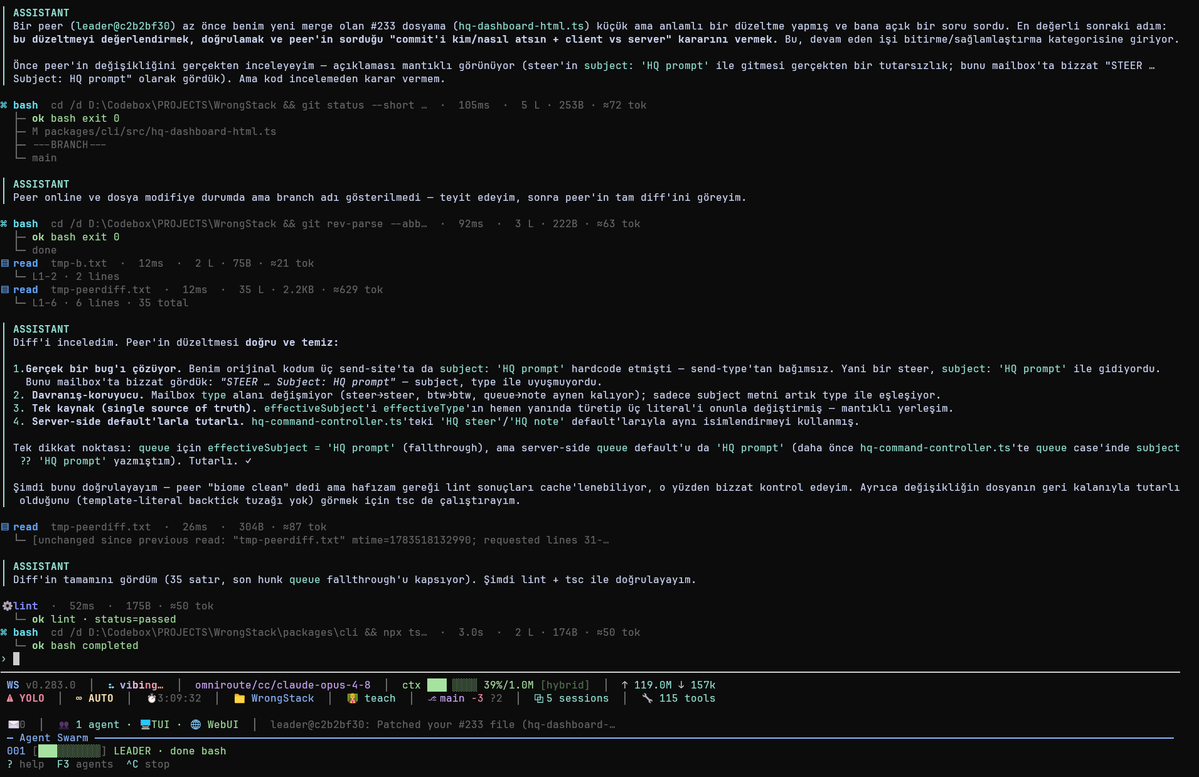Click the LEADER agent progress bar

coord(70,751)
